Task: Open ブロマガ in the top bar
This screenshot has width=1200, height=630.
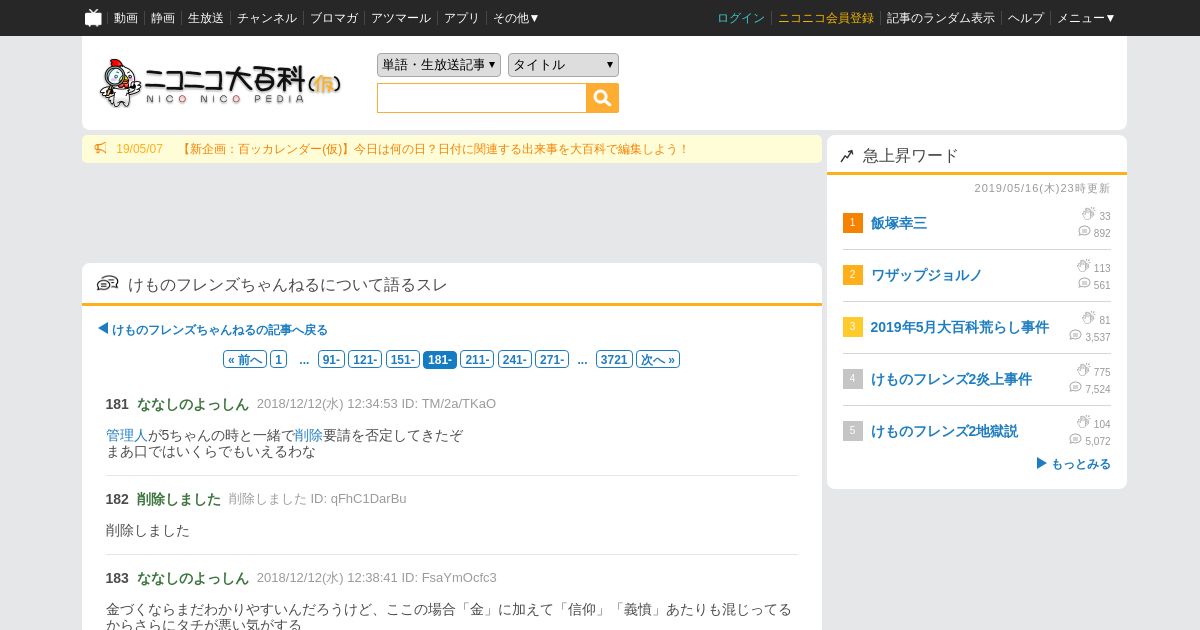Action: point(334,18)
